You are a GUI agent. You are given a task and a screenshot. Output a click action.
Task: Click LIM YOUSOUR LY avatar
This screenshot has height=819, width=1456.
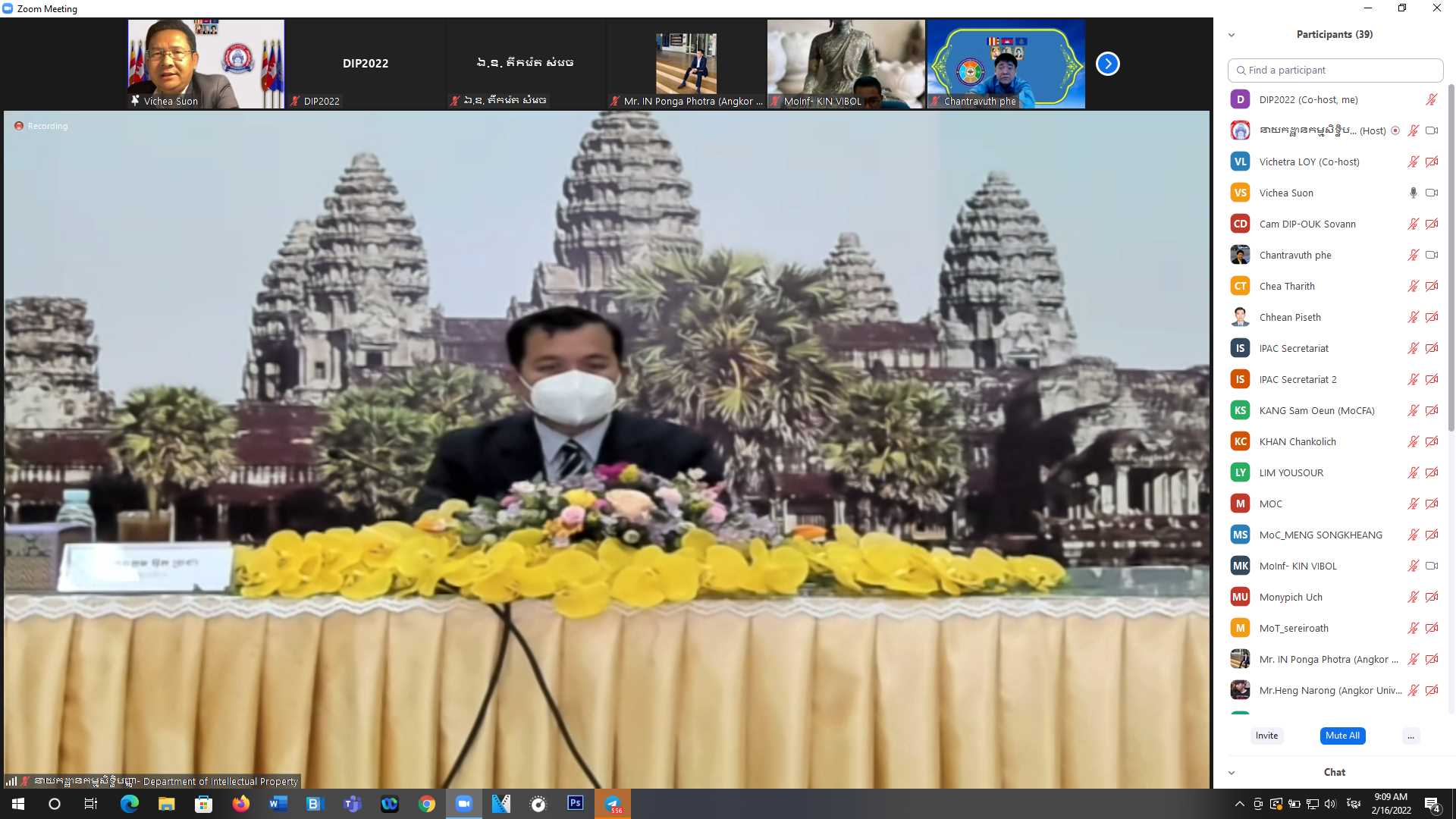click(x=1240, y=472)
